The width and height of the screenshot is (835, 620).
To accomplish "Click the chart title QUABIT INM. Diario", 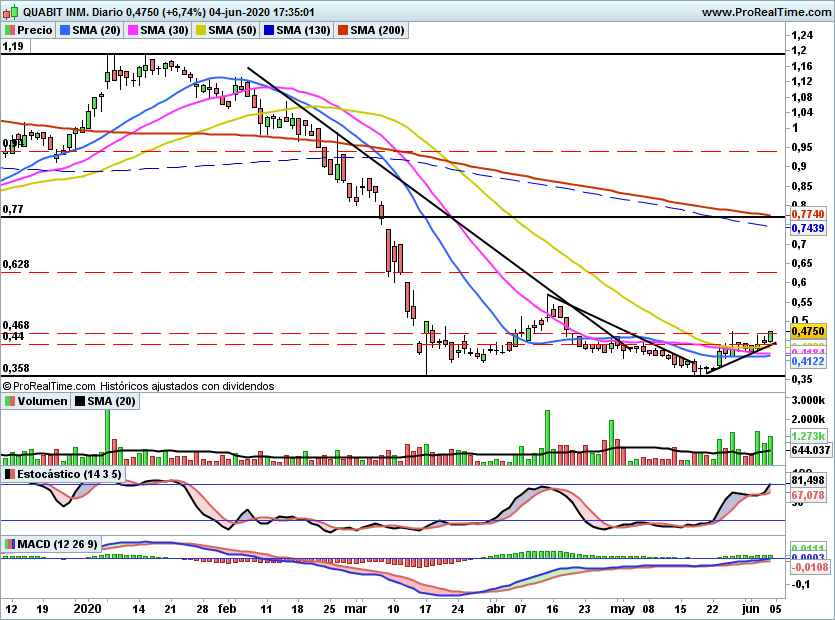I will pyautogui.click(x=73, y=12).
